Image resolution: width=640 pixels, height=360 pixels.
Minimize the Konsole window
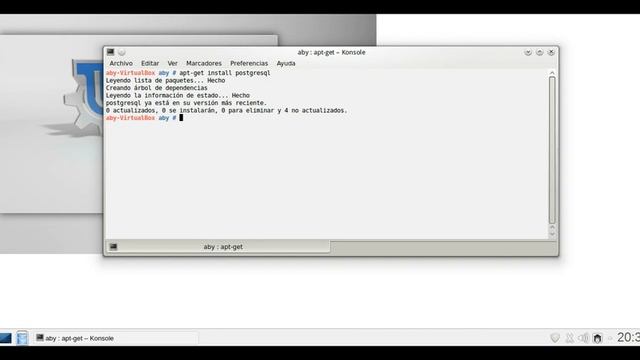528,52
